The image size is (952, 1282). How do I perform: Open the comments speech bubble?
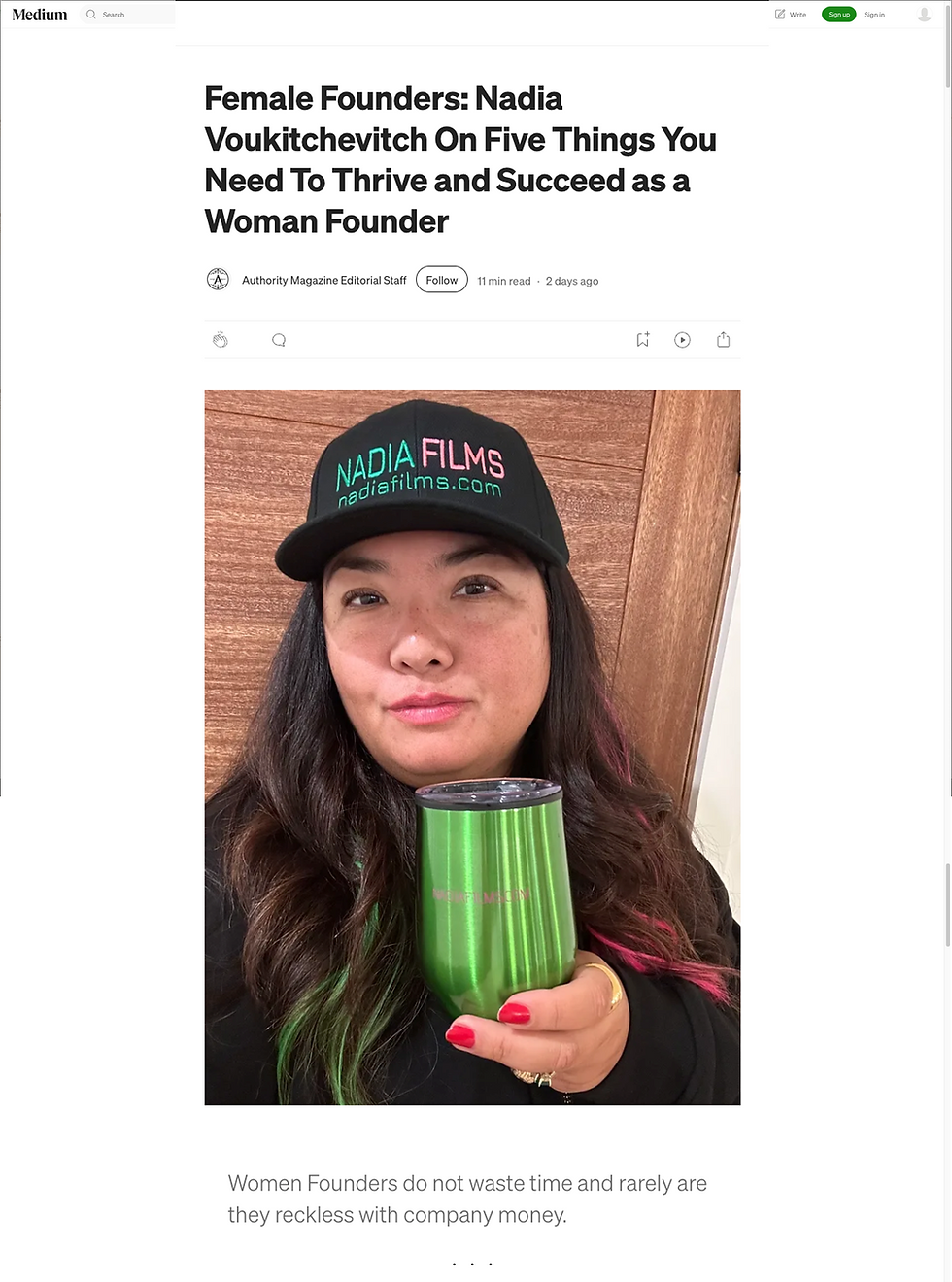click(x=279, y=340)
